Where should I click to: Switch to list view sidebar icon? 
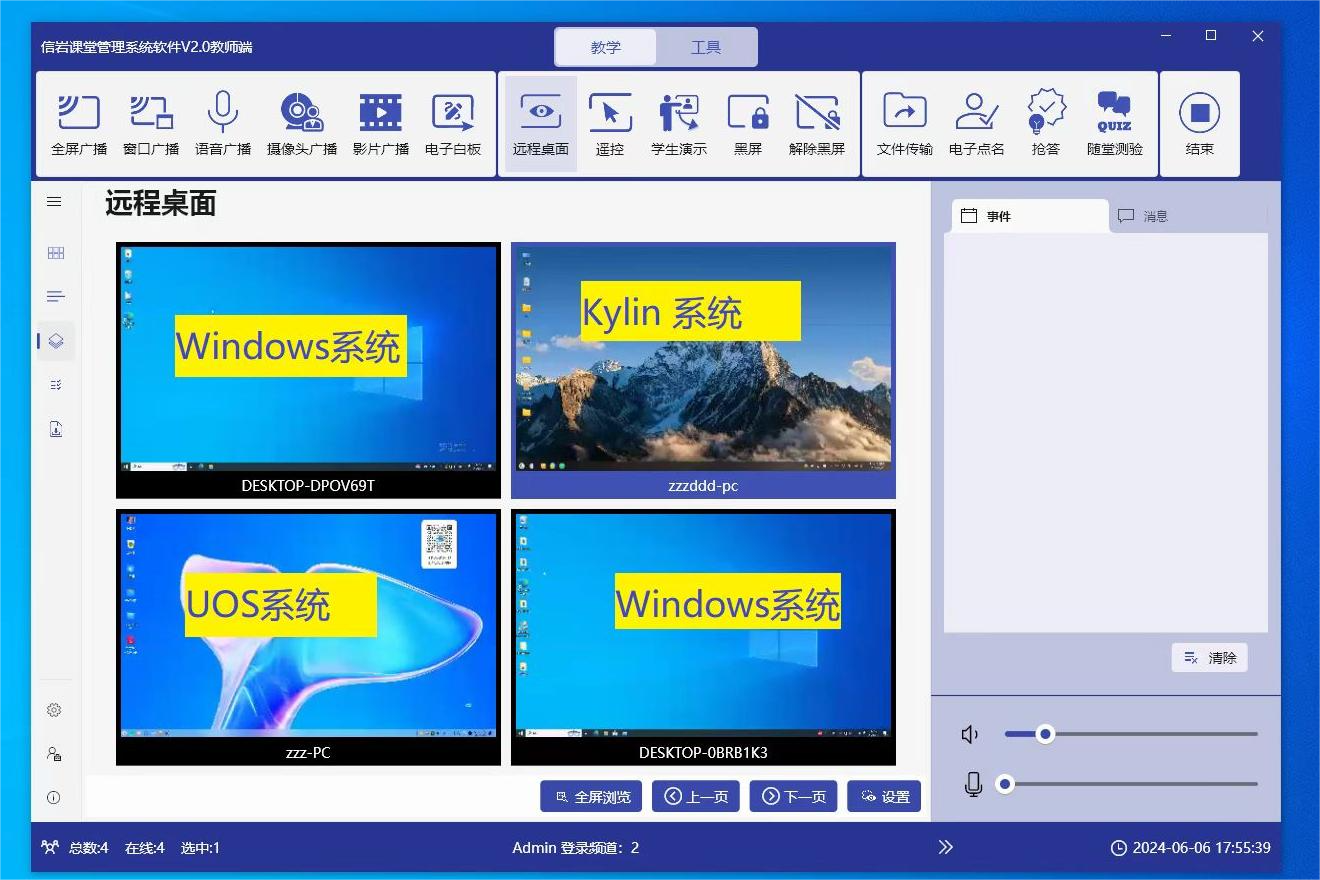(56, 297)
